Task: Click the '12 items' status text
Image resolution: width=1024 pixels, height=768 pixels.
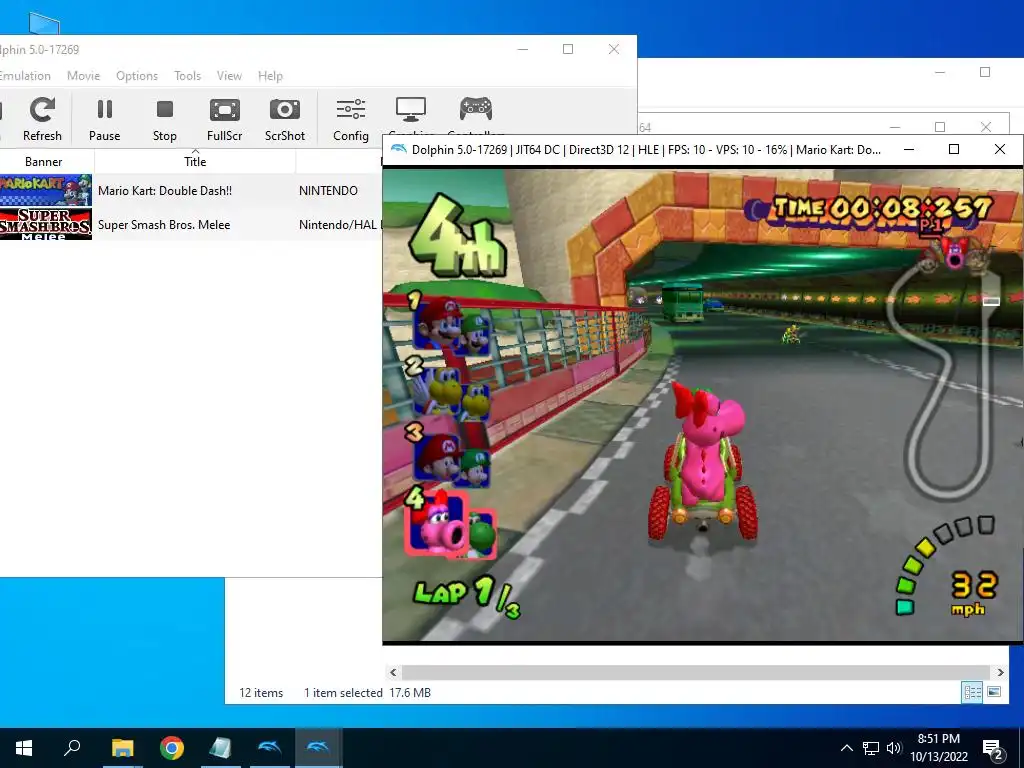Action: [261, 693]
